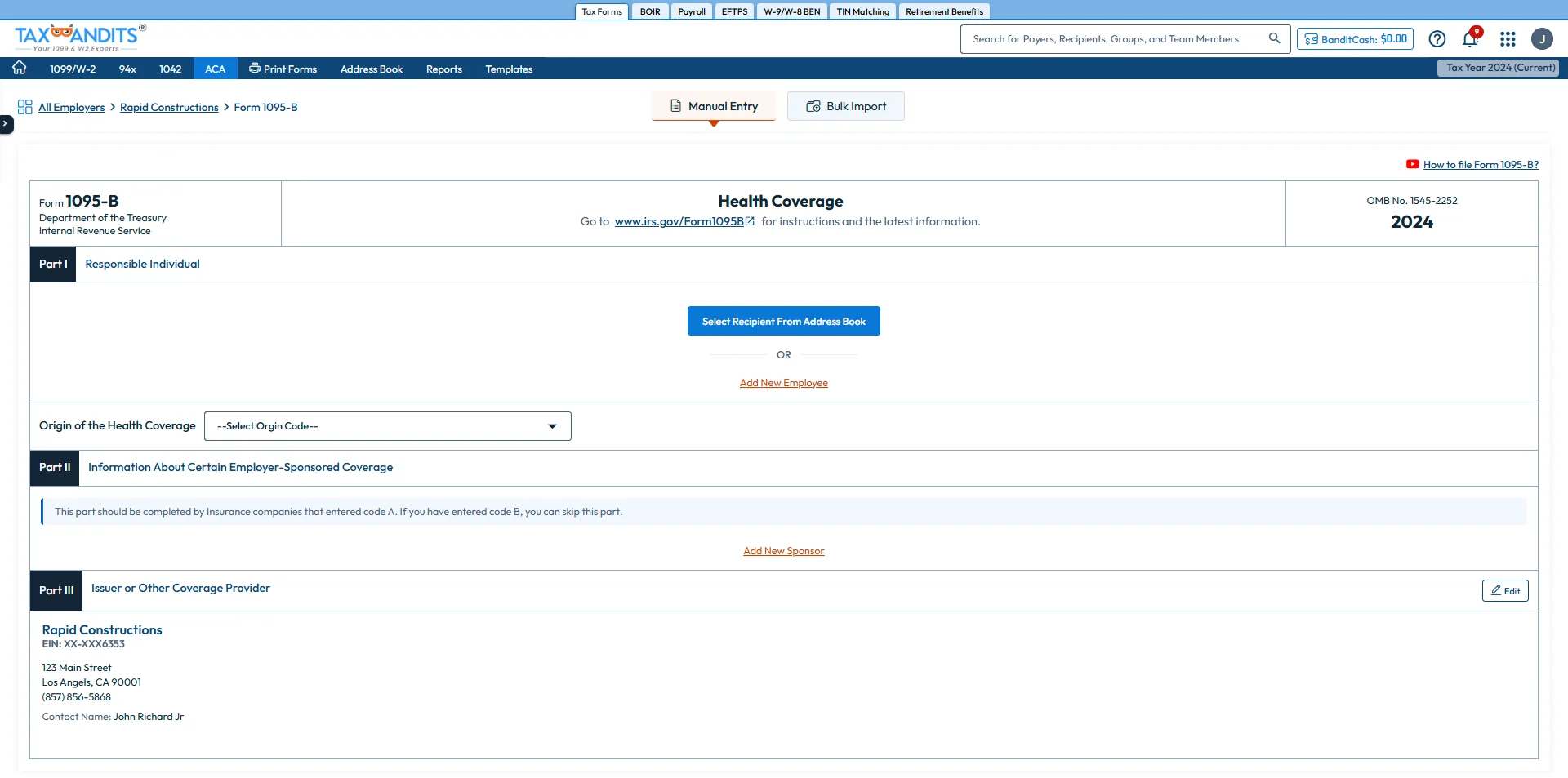Viewport: 1568px width, 778px height.
Task: View notifications bell icon
Action: (x=1471, y=38)
